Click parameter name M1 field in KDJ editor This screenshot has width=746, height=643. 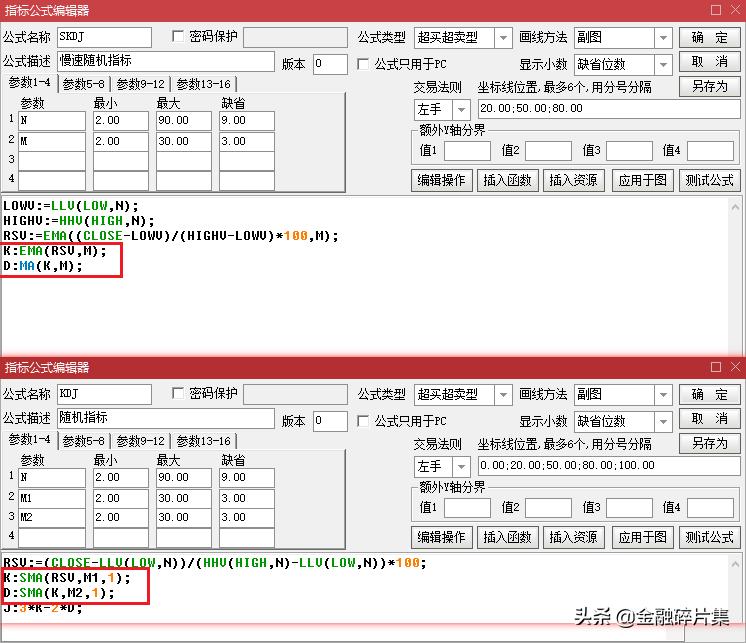click(x=52, y=499)
